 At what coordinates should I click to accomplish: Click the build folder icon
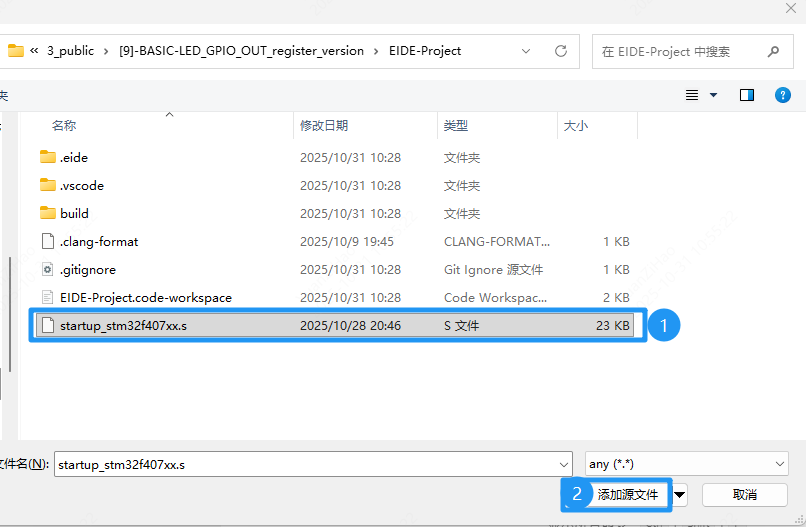click(48, 212)
